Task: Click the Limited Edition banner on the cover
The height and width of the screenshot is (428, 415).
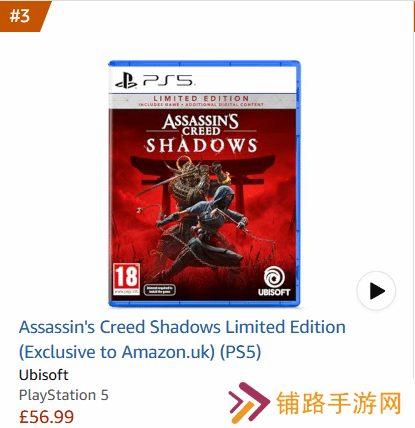Action: [201, 101]
